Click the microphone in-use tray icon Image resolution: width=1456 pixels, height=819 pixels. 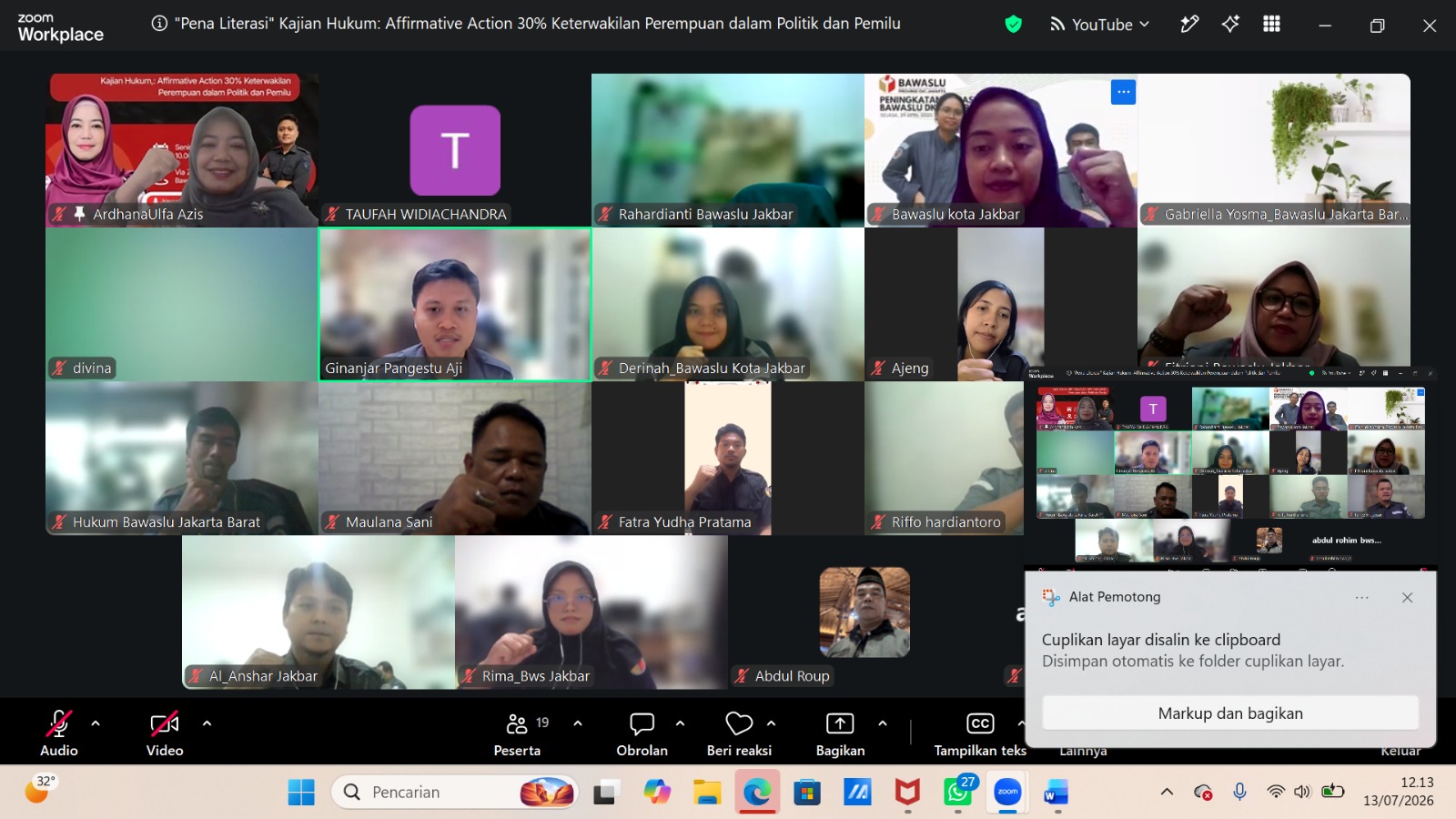pyautogui.click(x=1239, y=792)
